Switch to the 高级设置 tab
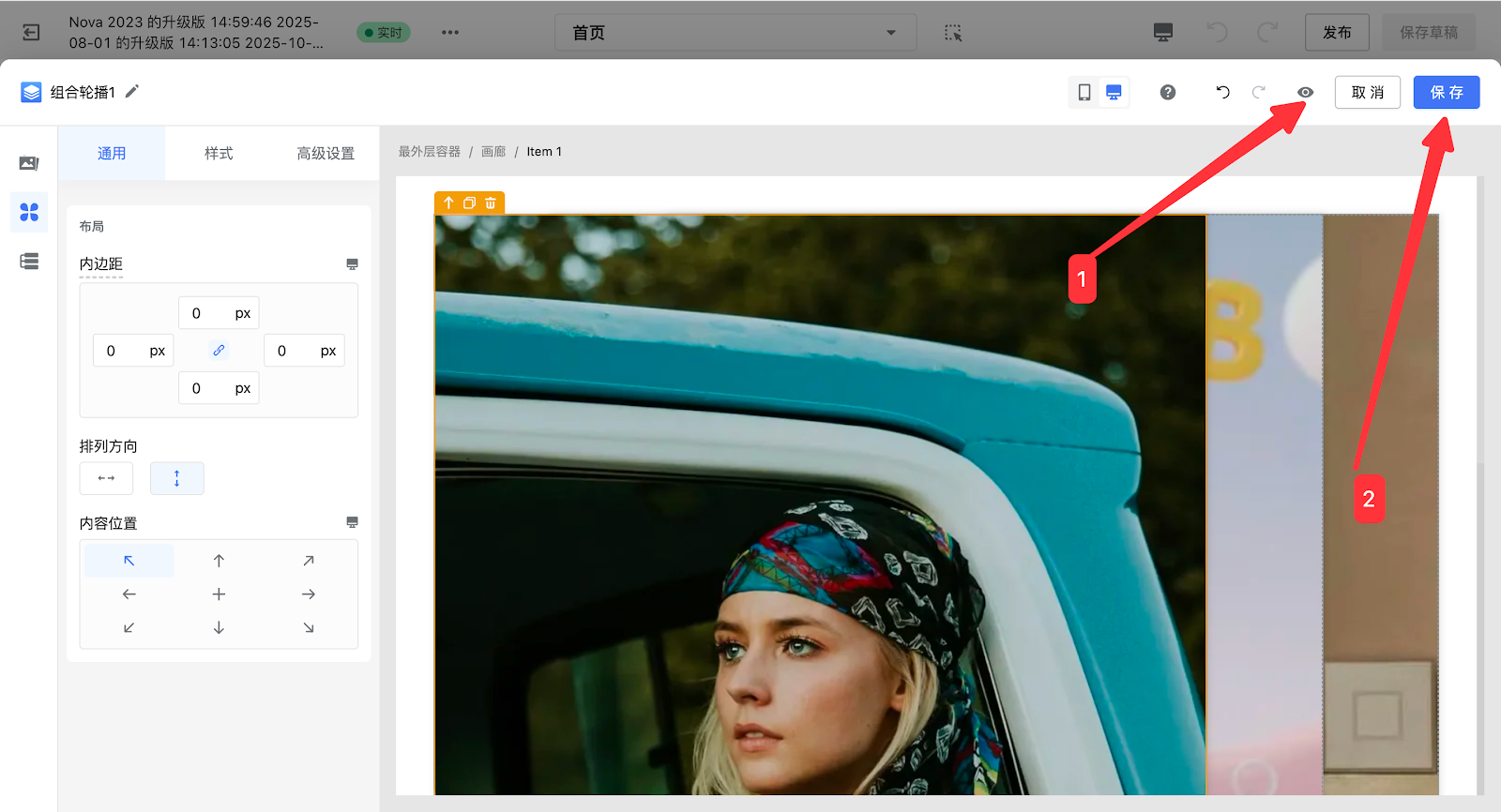1501x812 pixels. pyautogui.click(x=326, y=153)
